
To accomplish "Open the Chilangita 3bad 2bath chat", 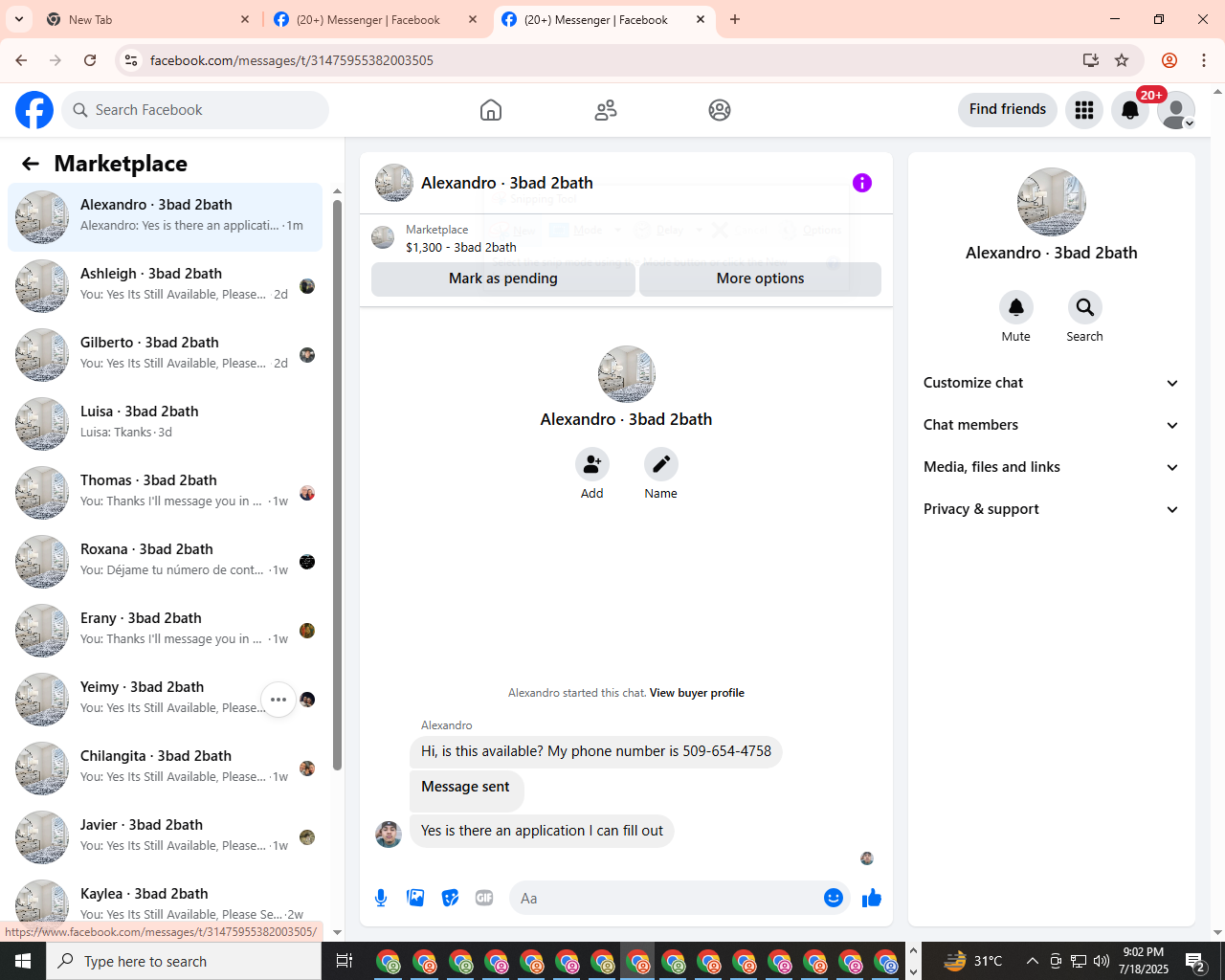I will click(x=165, y=768).
